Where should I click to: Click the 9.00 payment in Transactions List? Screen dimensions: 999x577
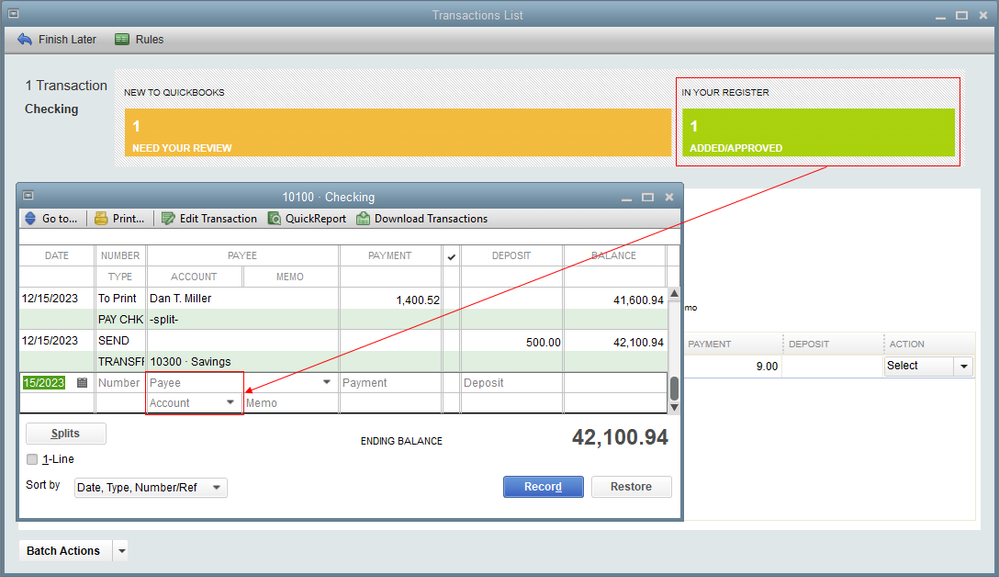point(766,366)
